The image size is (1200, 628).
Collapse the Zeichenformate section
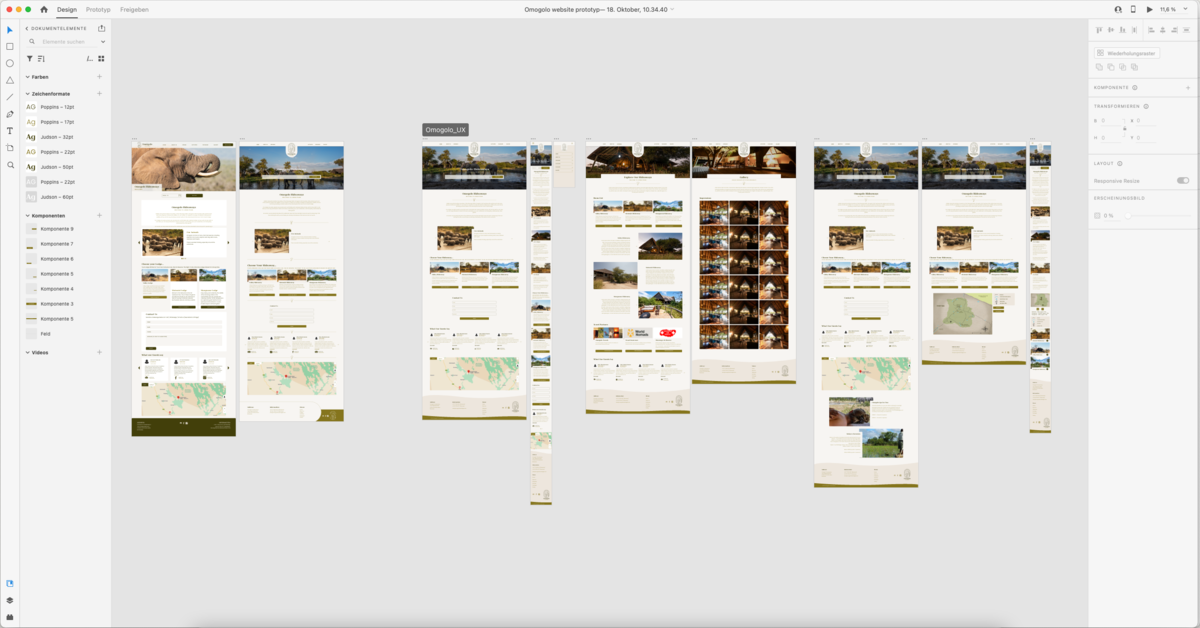click(28, 94)
